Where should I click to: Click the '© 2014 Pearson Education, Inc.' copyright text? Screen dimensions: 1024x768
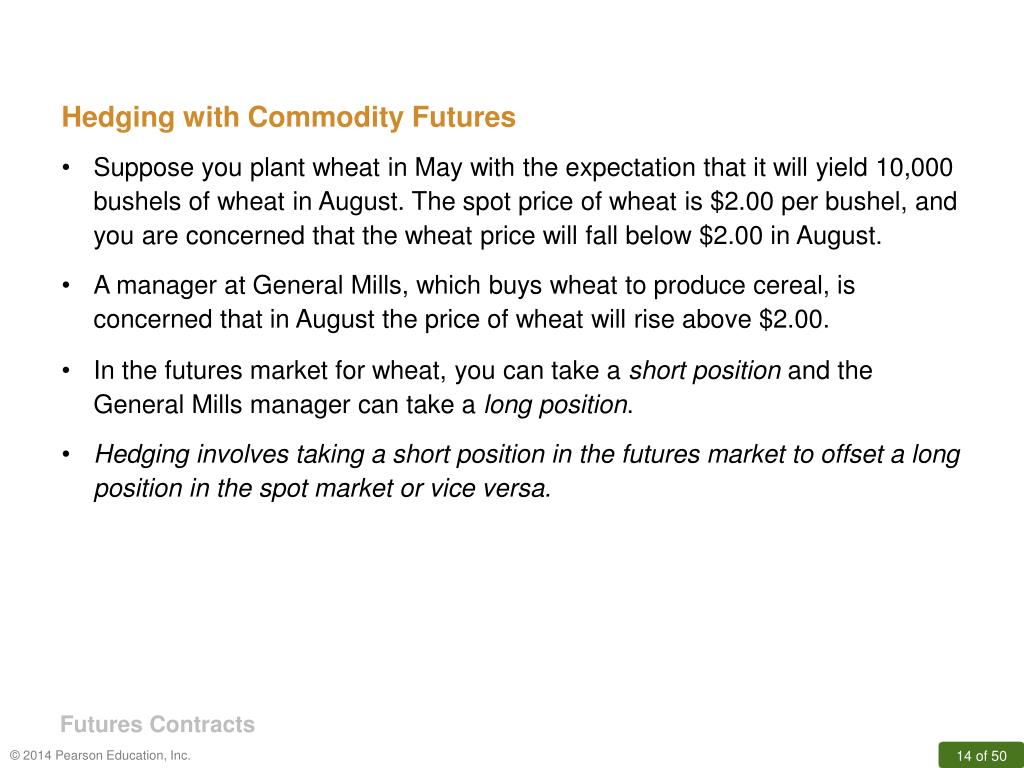[101, 756]
